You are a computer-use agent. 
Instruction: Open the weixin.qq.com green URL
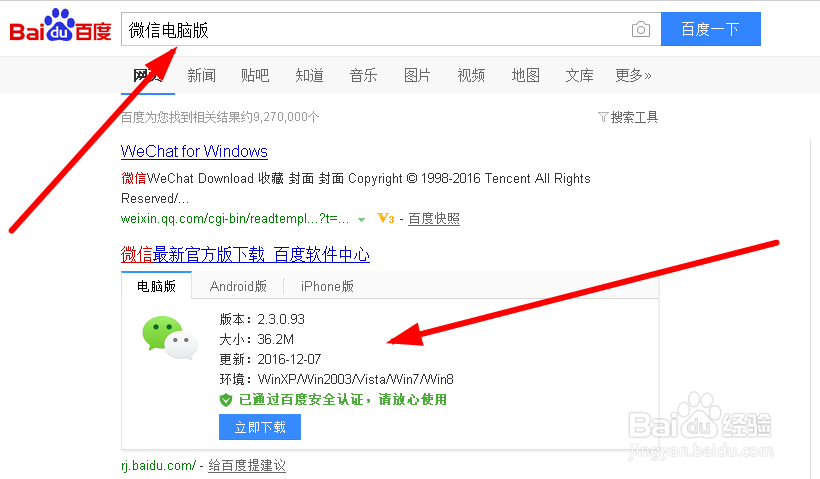(x=235, y=219)
